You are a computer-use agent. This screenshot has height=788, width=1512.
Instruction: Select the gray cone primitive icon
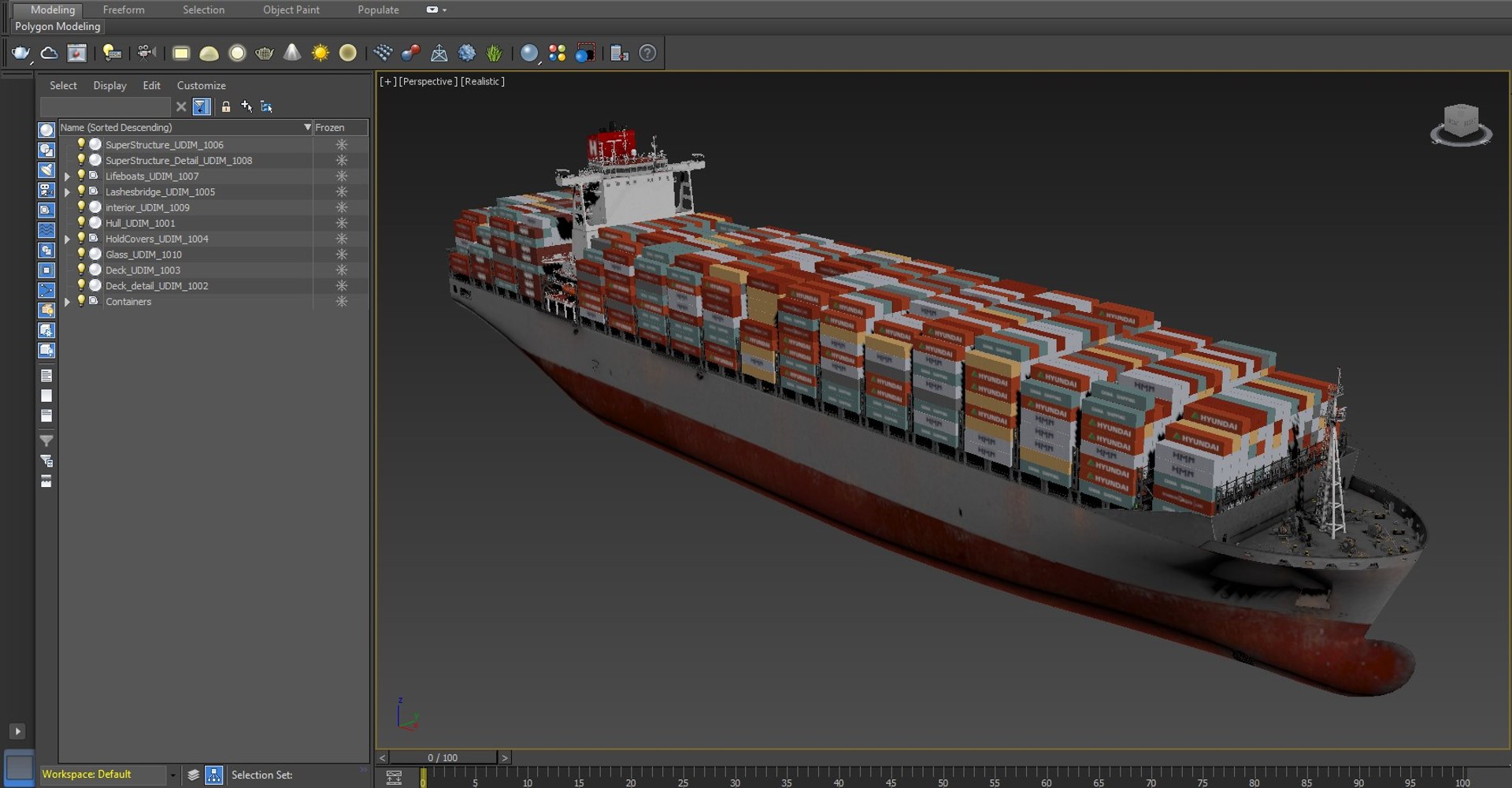click(292, 53)
